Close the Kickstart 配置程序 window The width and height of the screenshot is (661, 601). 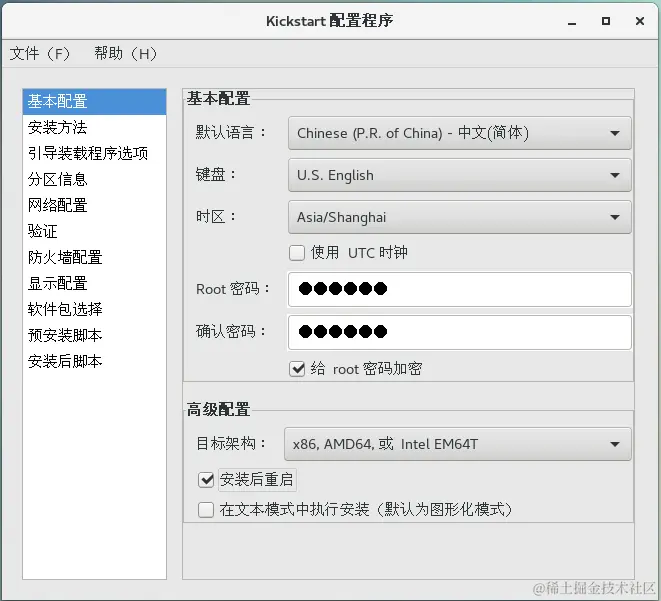click(x=640, y=21)
